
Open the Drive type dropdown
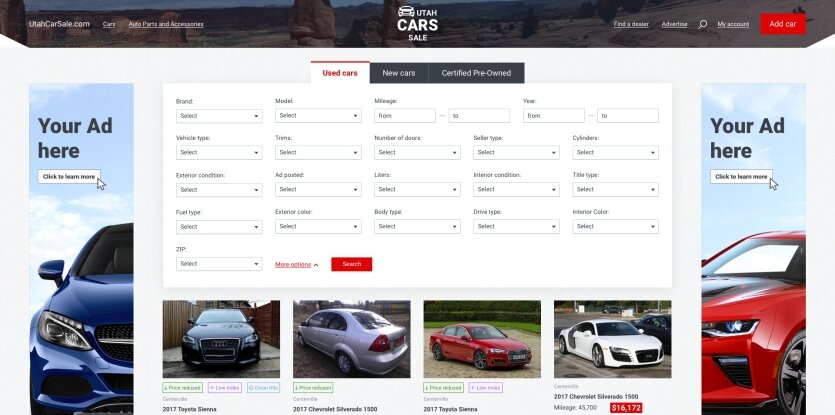516,226
